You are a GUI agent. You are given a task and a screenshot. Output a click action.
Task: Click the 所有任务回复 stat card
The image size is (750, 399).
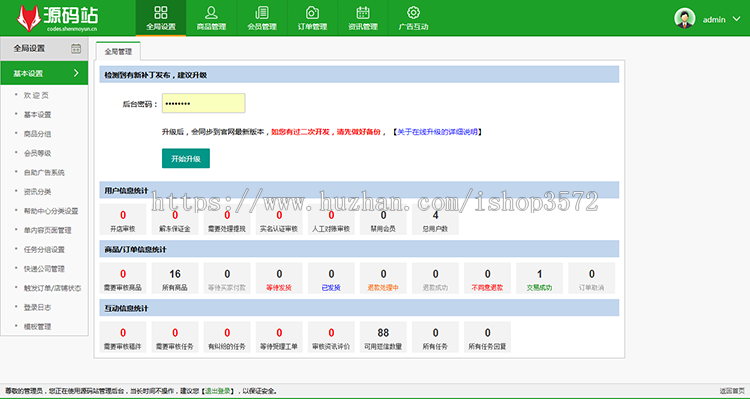pyautogui.click(x=487, y=337)
